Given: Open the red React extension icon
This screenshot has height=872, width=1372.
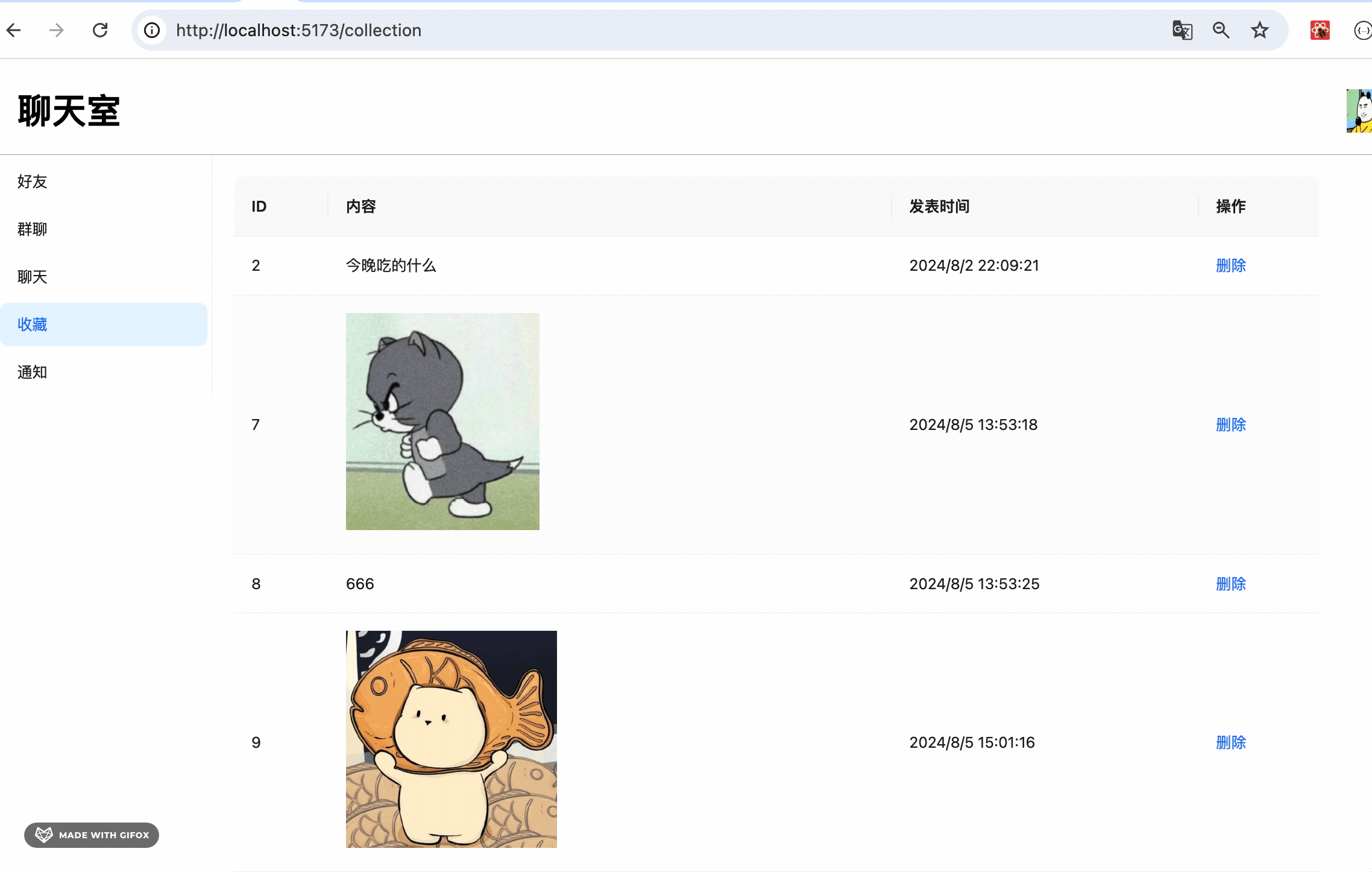Looking at the screenshot, I should click(1320, 30).
